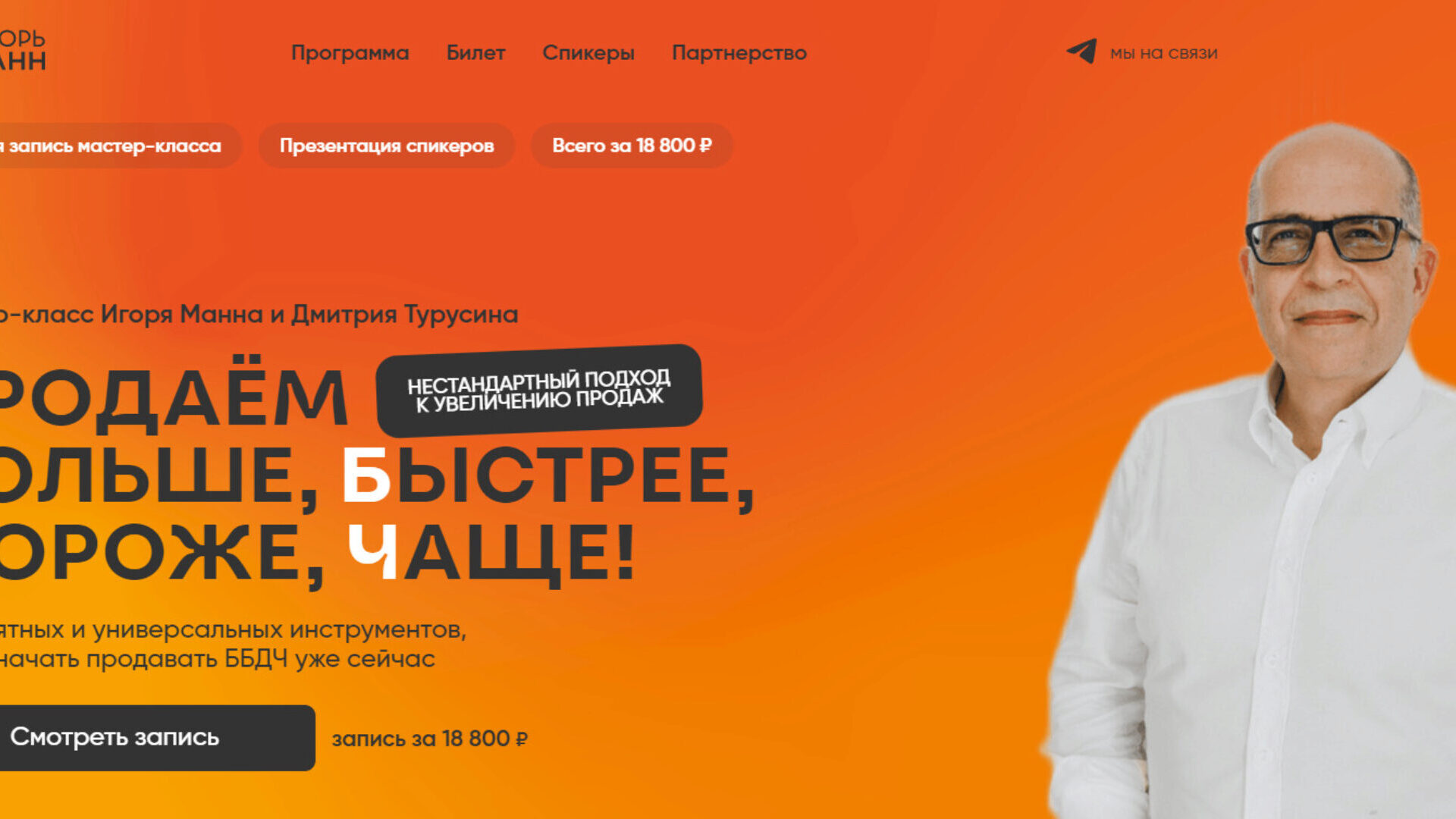Select the 'Всего за 18 800 ₽' pill

632,146
